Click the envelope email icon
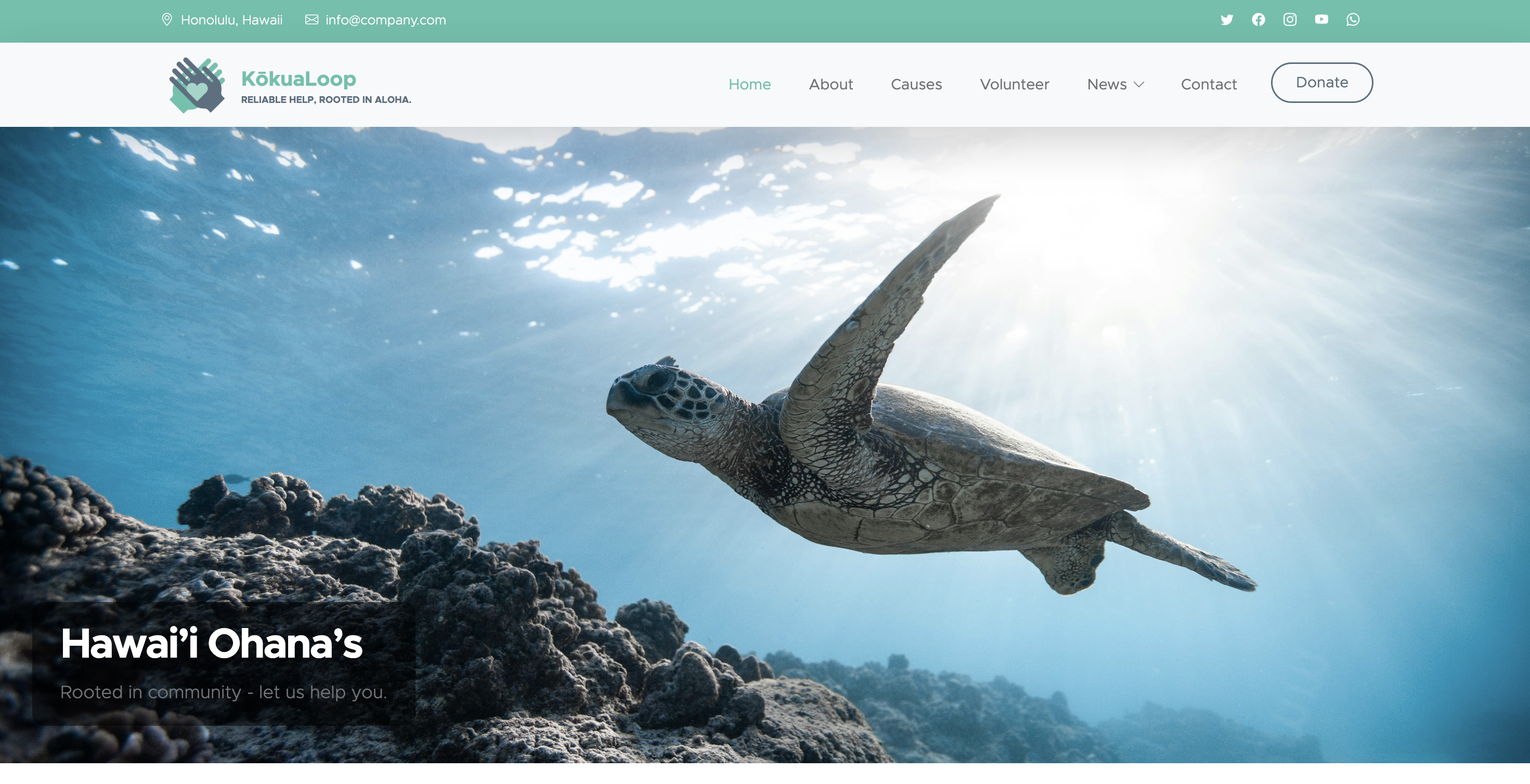The image size is (1530, 784). [x=311, y=20]
